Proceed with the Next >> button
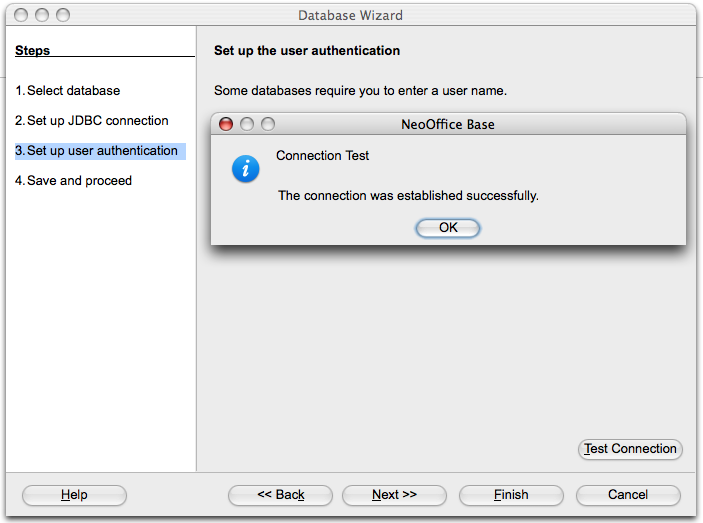The height and width of the screenshot is (523, 703). pos(394,495)
